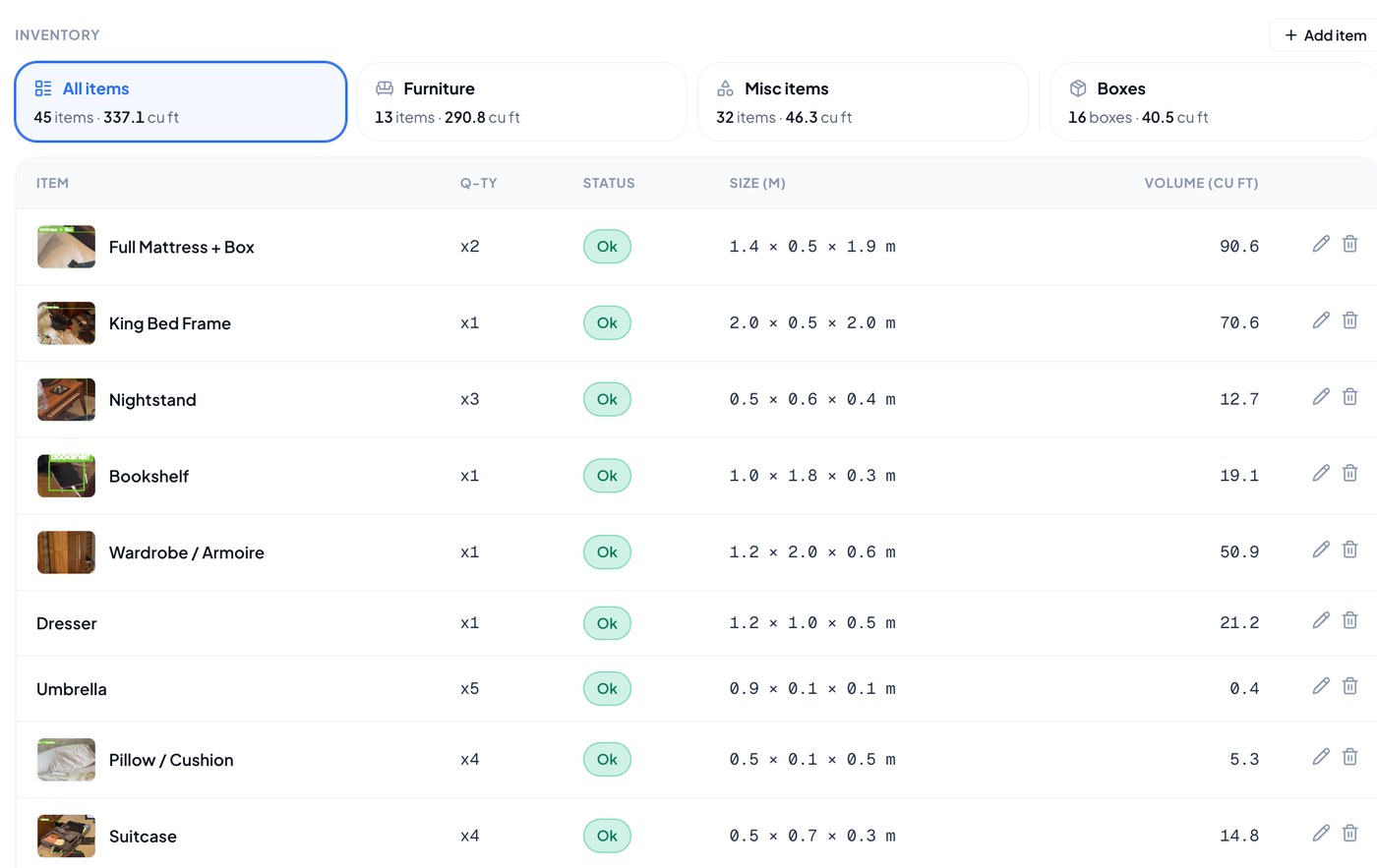Trash the Bookshelf item

click(1350, 474)
